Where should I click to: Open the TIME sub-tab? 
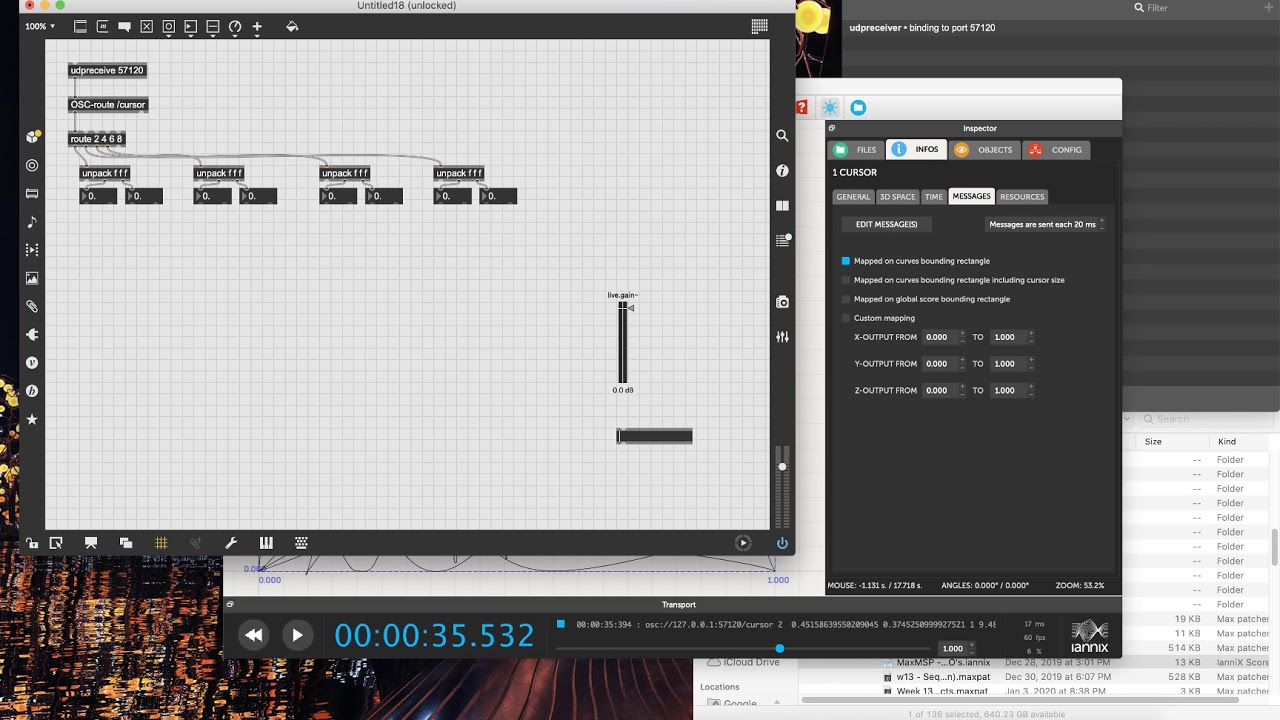point(933,197)
